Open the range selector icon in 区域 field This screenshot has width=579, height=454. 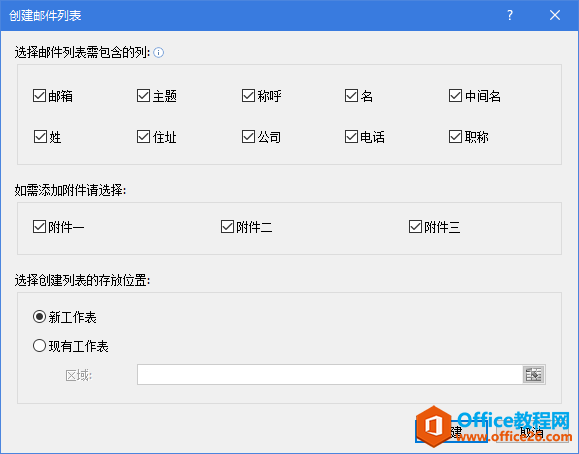pos(533,375)
